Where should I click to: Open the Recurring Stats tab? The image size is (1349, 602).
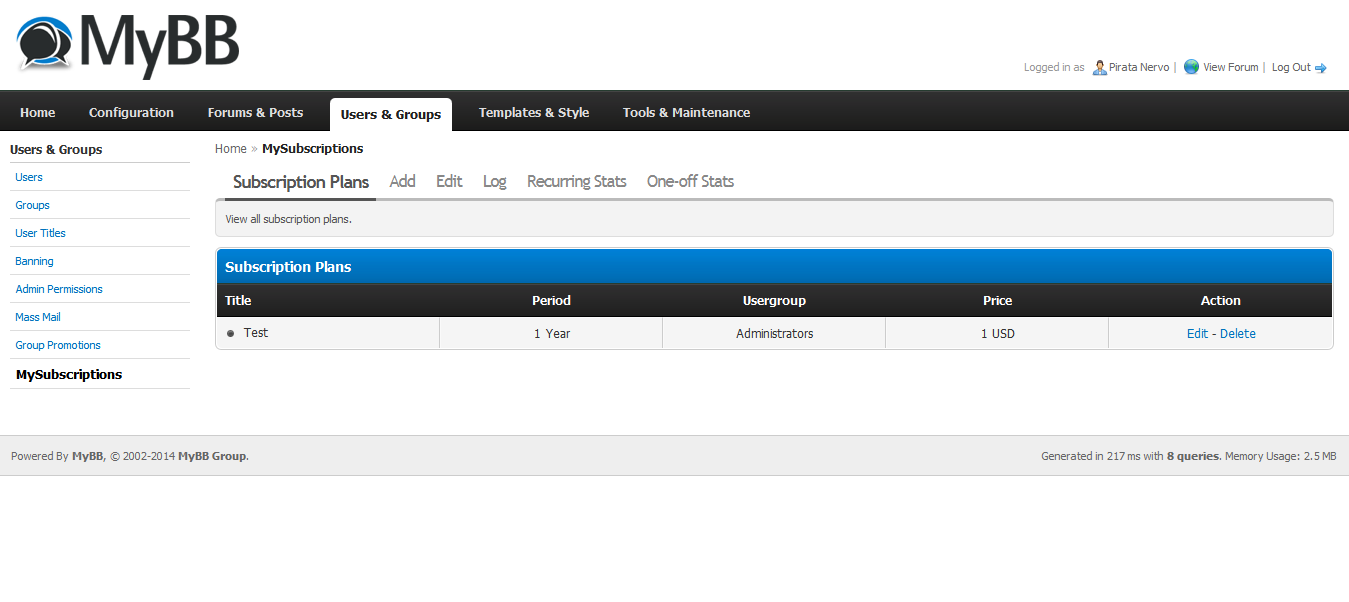click(576, 182)
